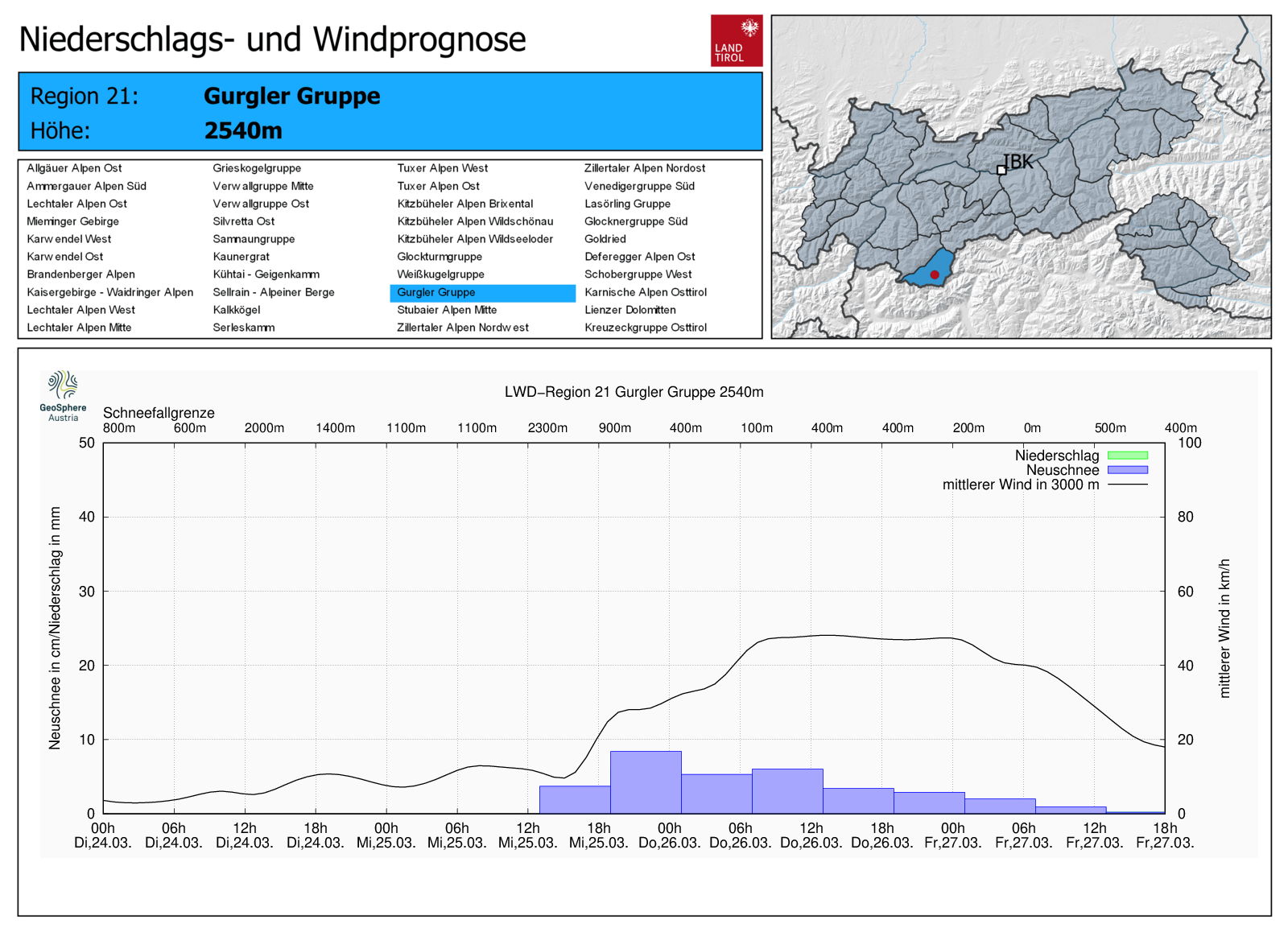Click the red dot on the map
Viewport: 1288px width, 928px height.
coord(935,274)
